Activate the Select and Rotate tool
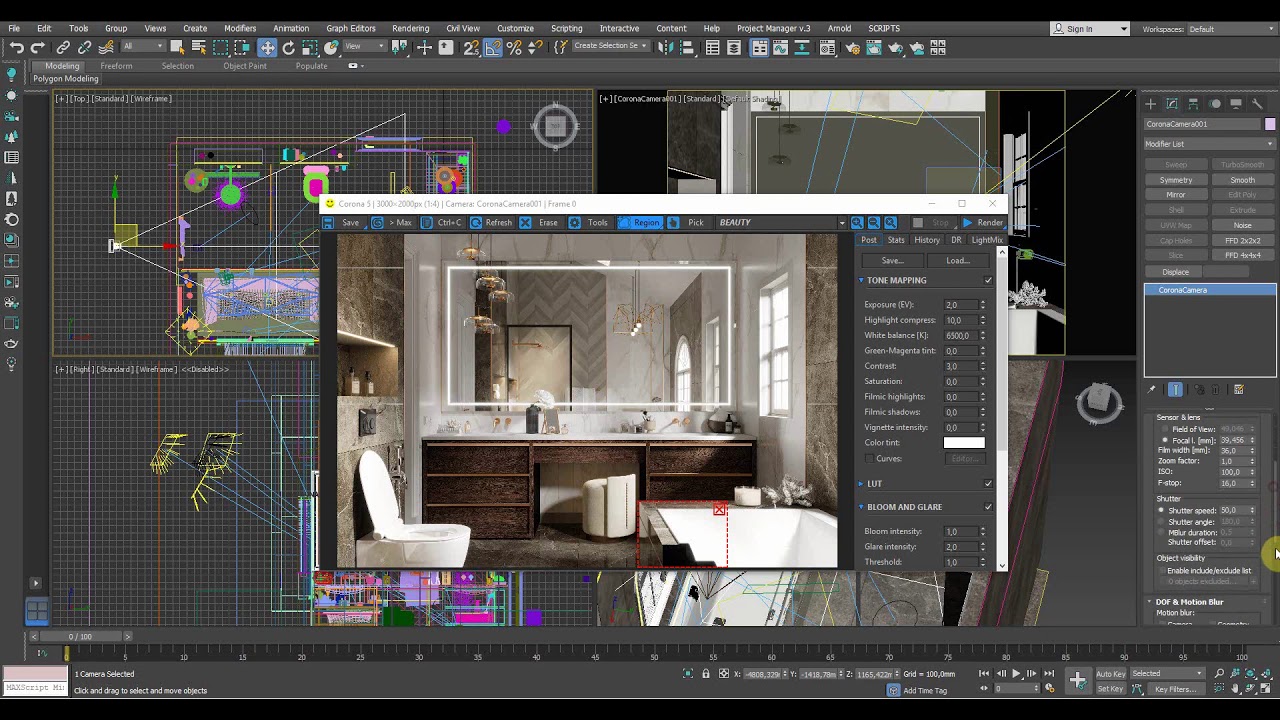Screen dimensions: 1280x720 pos(289,48)
